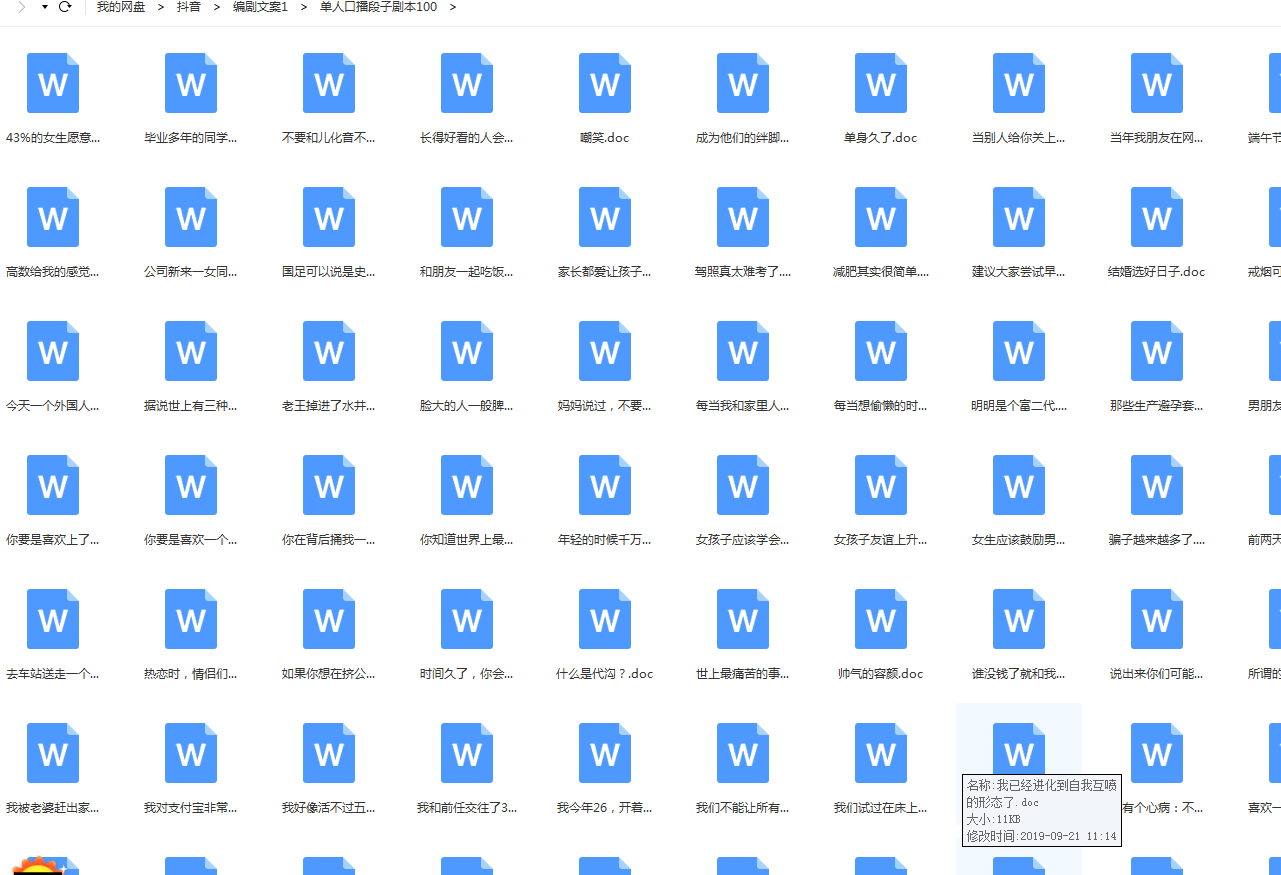Screen dimensions: 1281x875
Task: Select the Word file icon for 不要和儿化音不
Action: (329, 83)
